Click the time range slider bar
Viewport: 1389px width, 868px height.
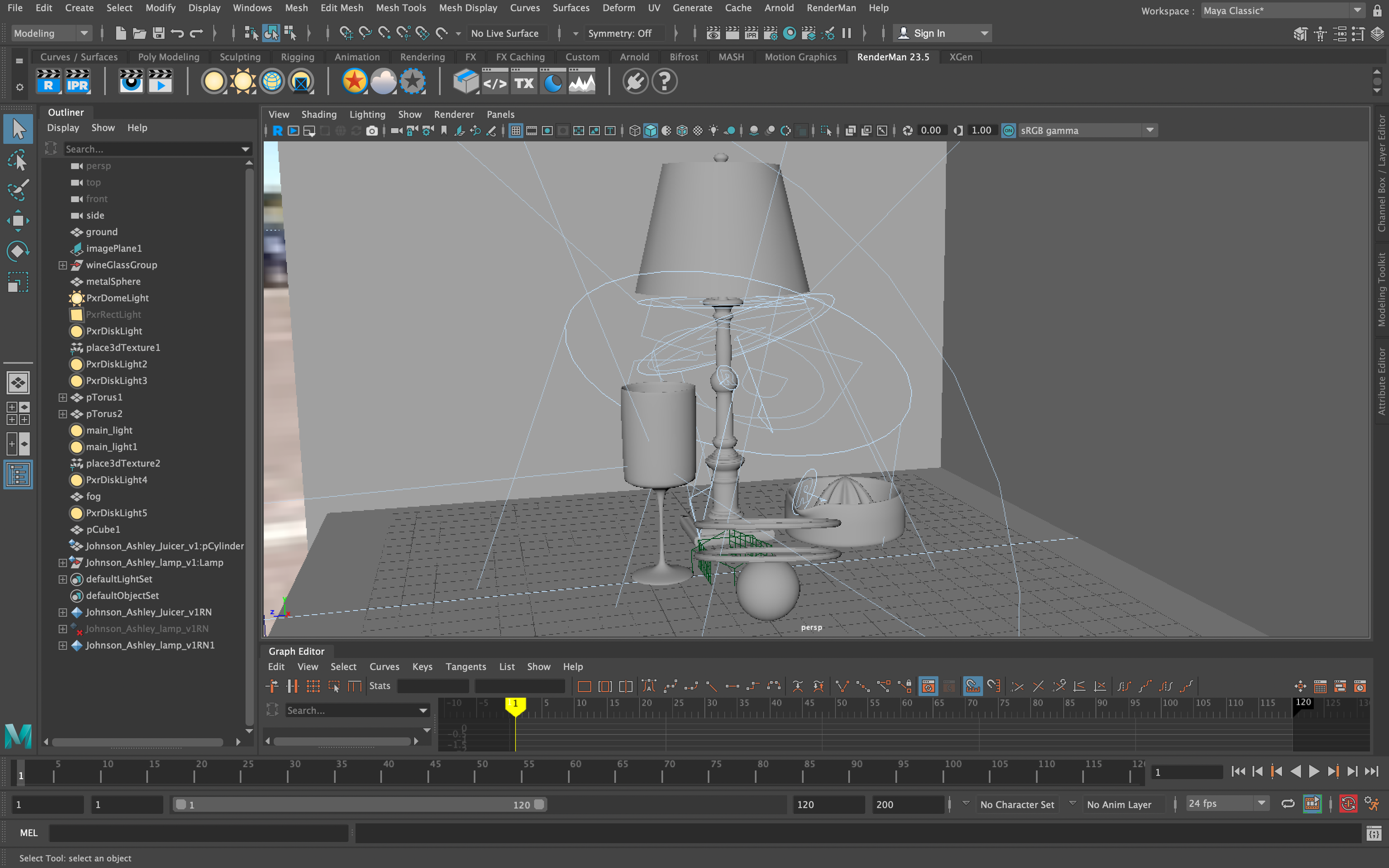tap(359, 805)
